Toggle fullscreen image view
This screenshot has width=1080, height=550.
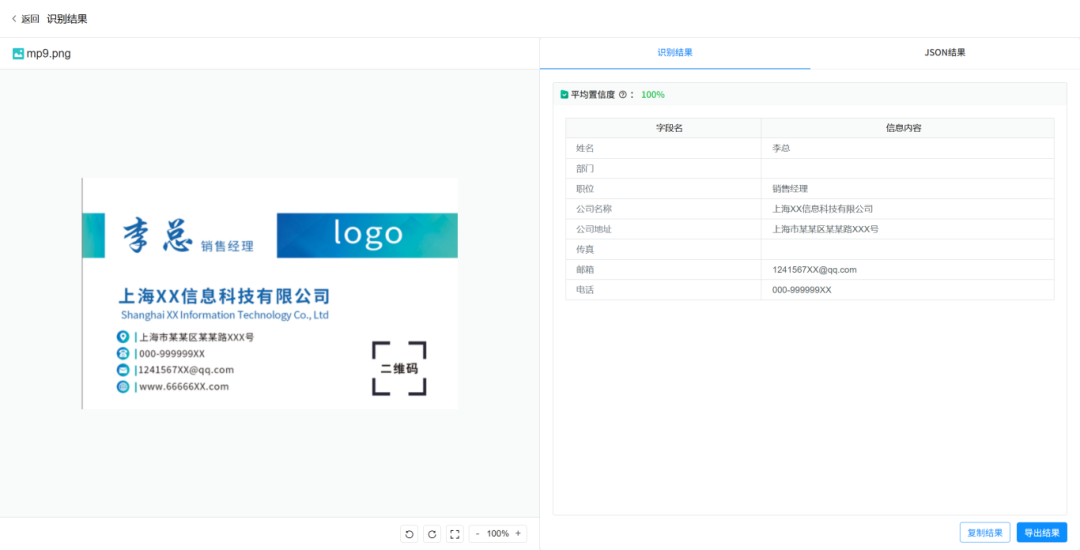coord(455,534)
